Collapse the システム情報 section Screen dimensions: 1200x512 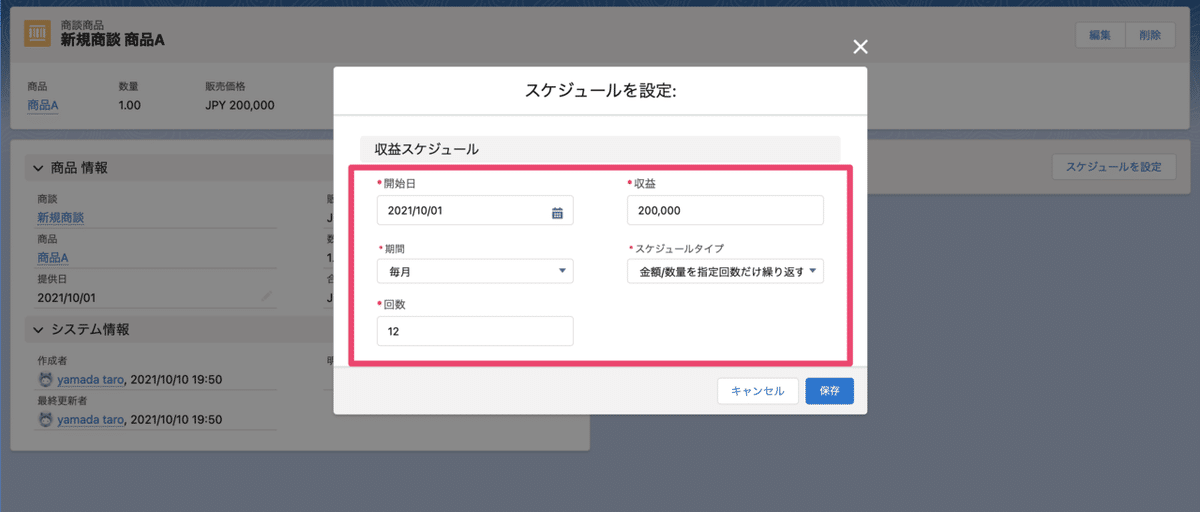pos(38,329)
